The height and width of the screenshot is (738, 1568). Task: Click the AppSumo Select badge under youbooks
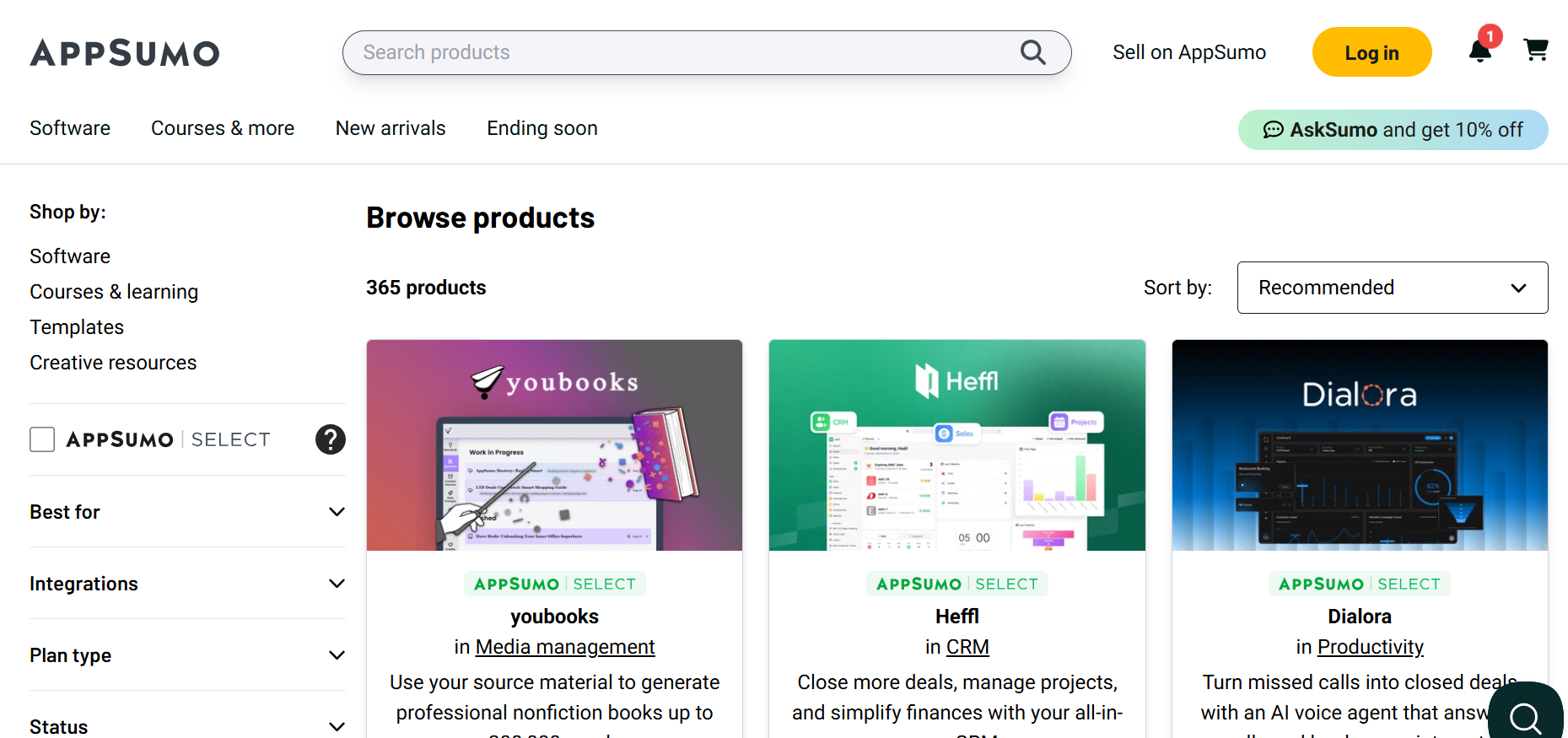pyautogui.click(x=554, y=584)
